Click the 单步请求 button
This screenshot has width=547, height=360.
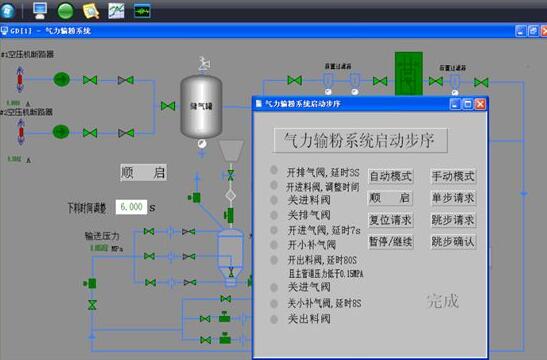click(453, 198)
